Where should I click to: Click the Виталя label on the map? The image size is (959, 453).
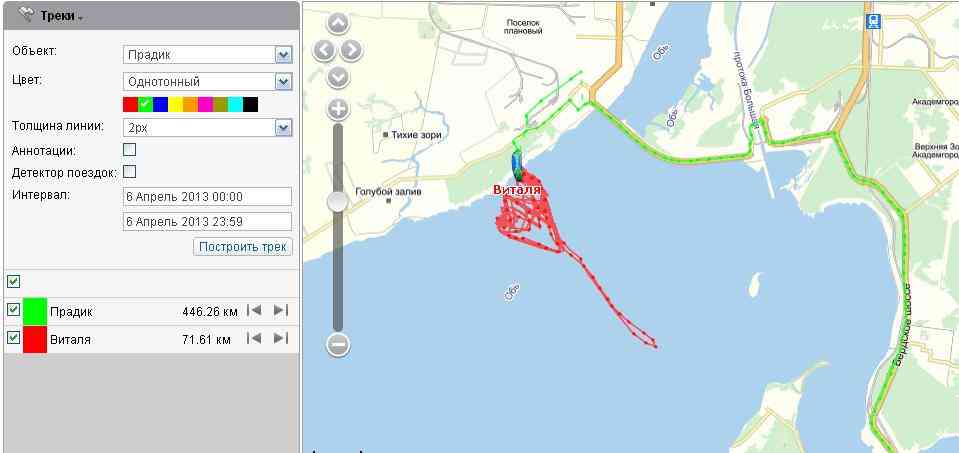(517, 190)
